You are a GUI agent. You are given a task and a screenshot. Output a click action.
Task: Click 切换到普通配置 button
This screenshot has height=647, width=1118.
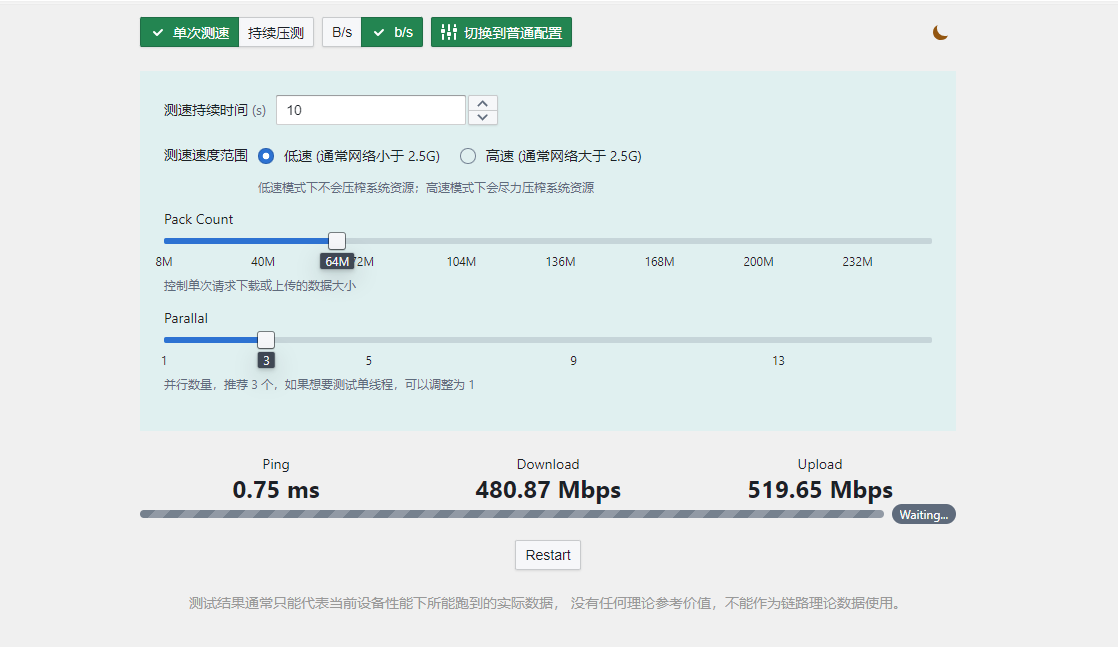tap(501, 33)
